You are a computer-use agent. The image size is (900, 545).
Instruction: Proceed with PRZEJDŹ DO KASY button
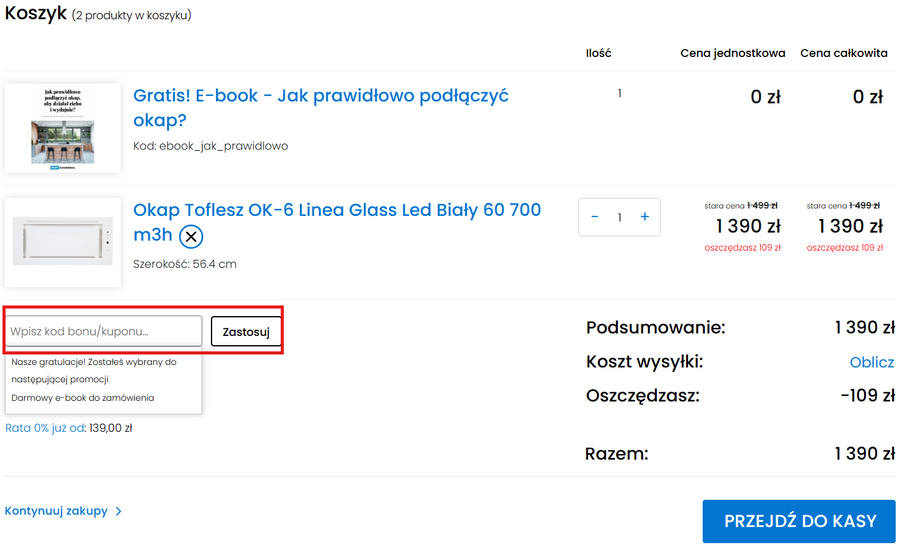800,521
